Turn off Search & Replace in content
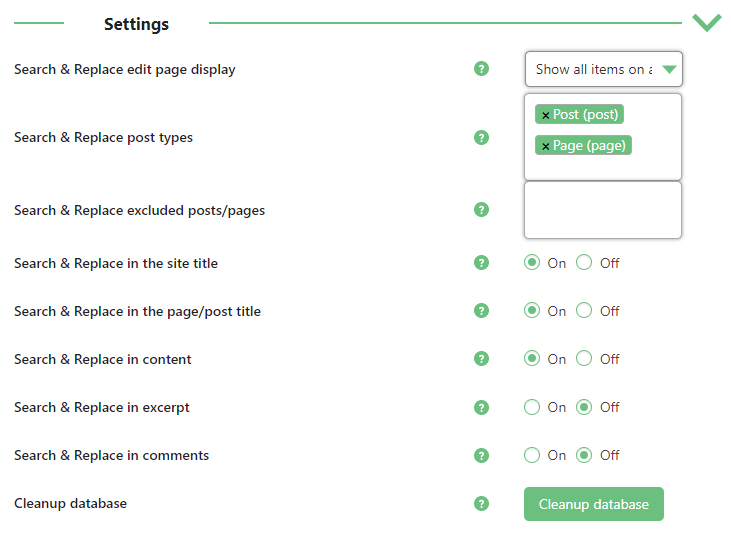Viewport: 731px width, 535px height. (584, 359)
